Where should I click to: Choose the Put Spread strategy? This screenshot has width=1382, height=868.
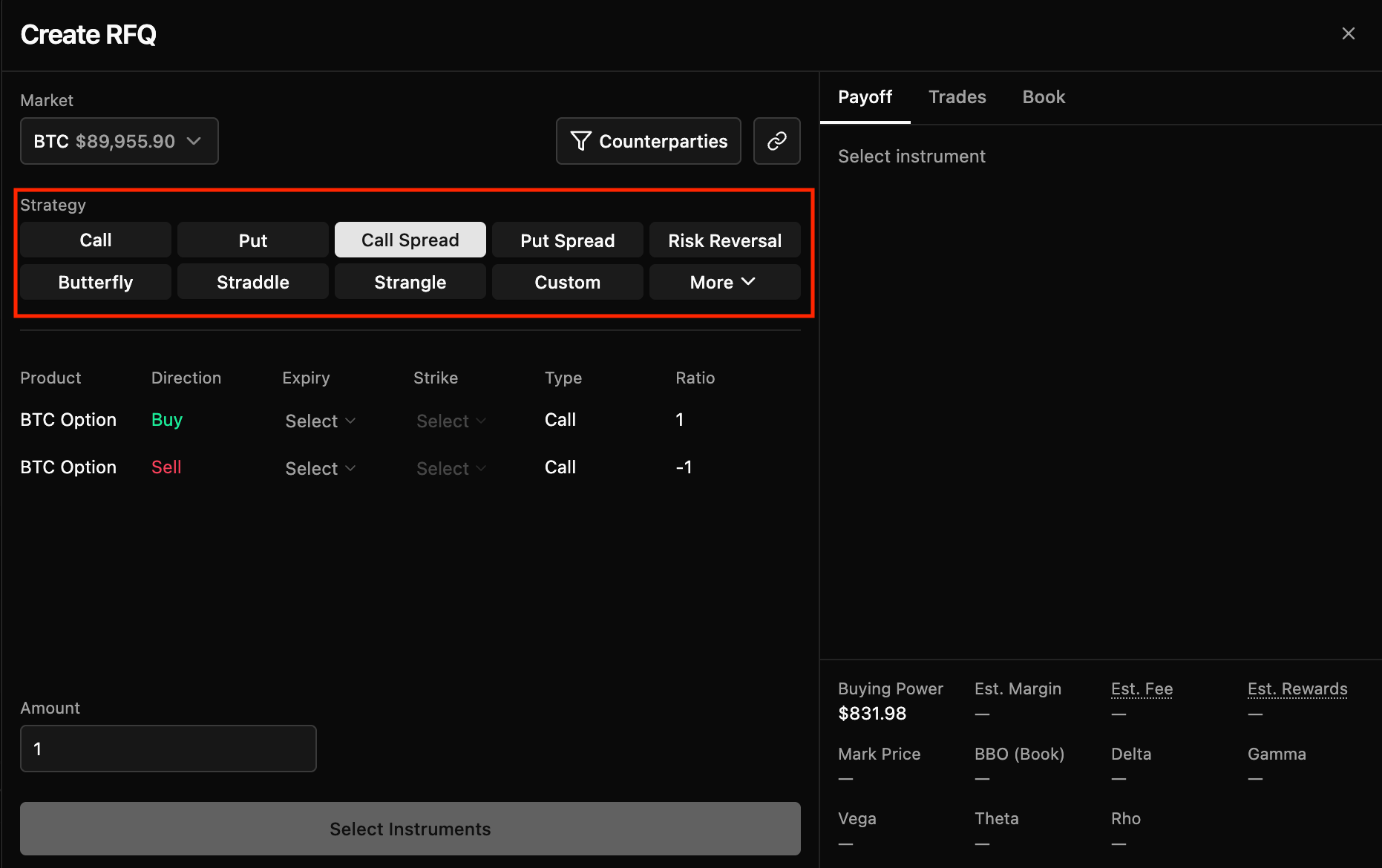567,240
